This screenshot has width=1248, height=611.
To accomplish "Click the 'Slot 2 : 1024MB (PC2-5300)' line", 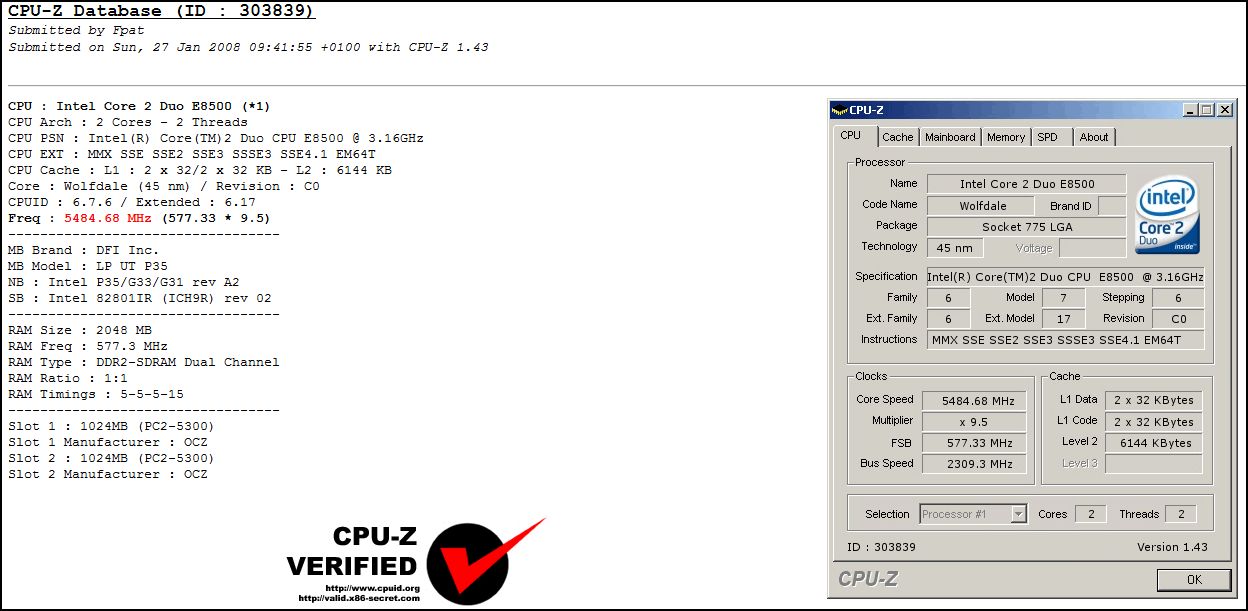I will pos(112,458).
